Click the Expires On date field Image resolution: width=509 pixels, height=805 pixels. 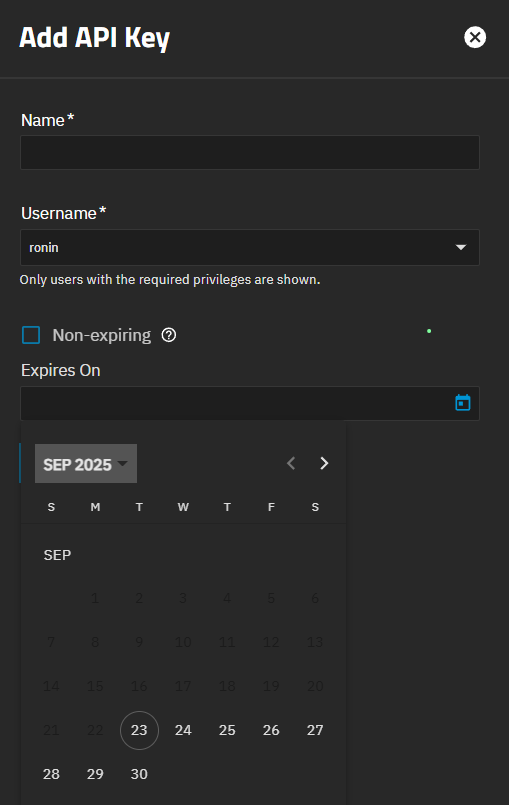(250, 403)
